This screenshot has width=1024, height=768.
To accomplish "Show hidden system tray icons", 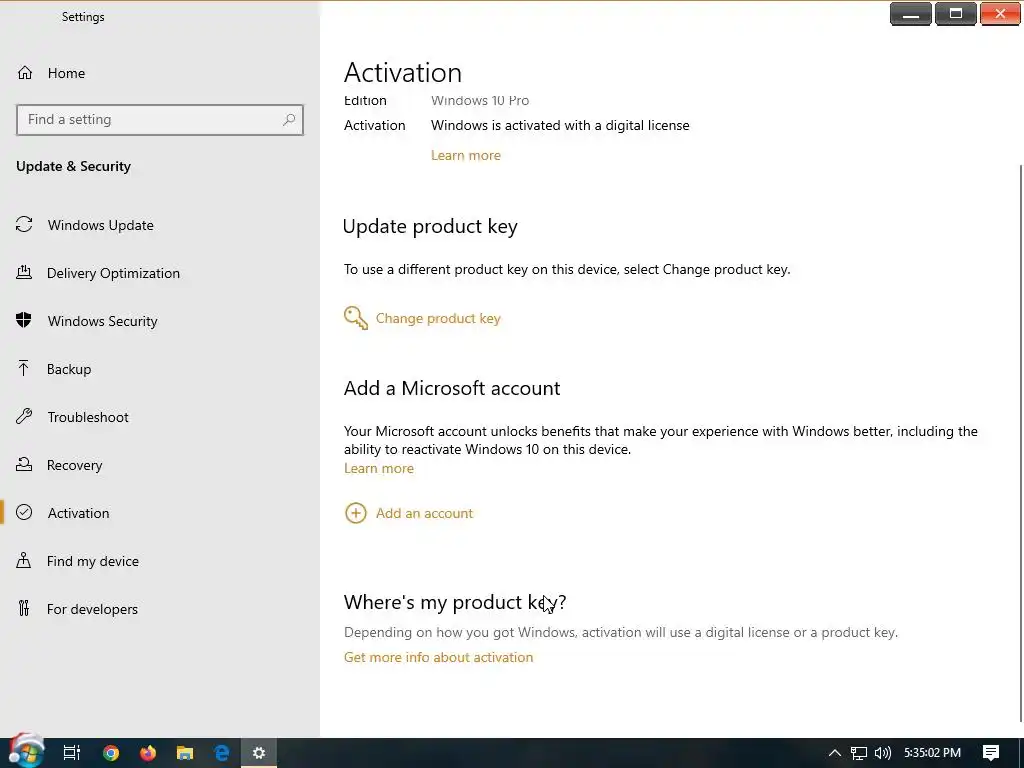I will point(834,753).
